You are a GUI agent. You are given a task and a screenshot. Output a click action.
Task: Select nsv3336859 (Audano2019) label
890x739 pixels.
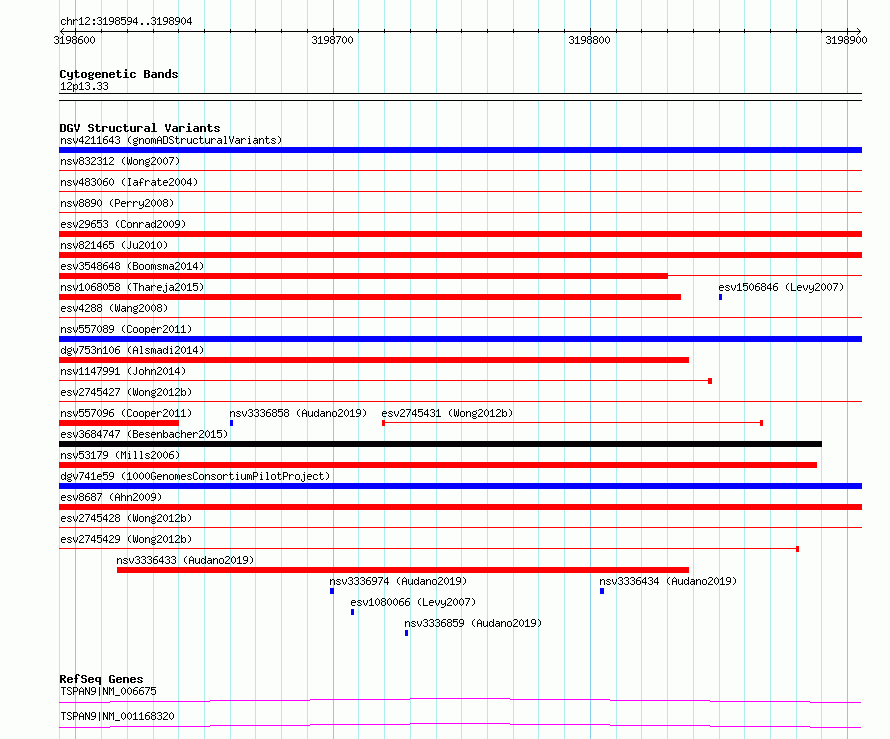(473, 623)
